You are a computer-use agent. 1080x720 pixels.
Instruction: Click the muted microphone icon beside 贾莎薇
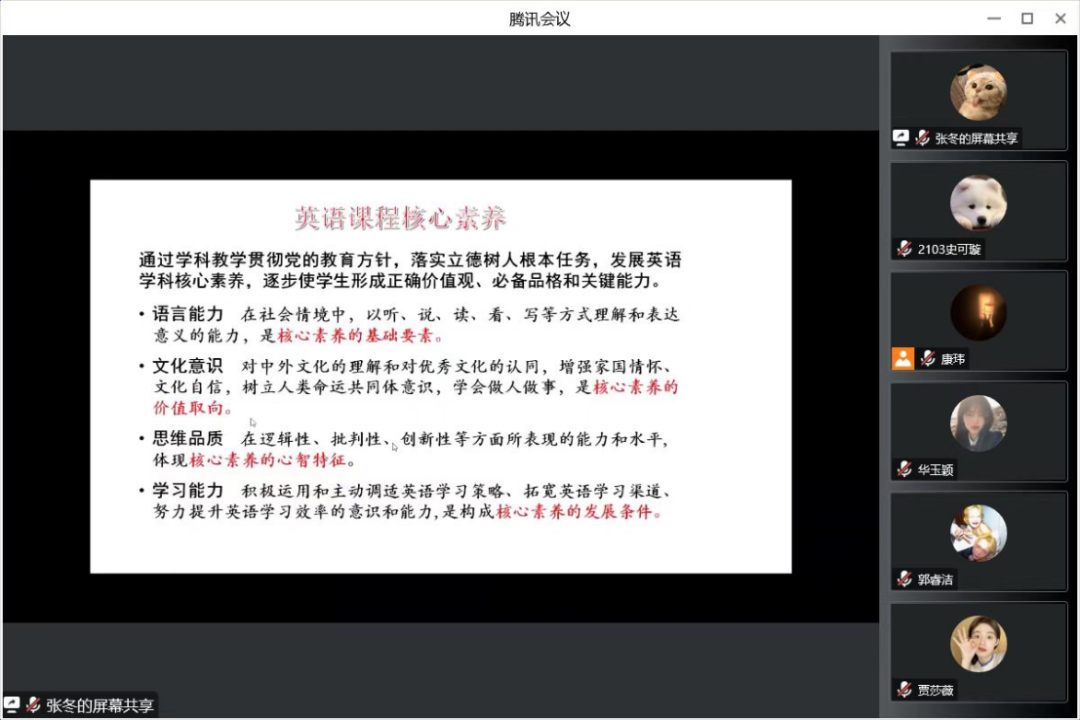(x=904, y=689)
